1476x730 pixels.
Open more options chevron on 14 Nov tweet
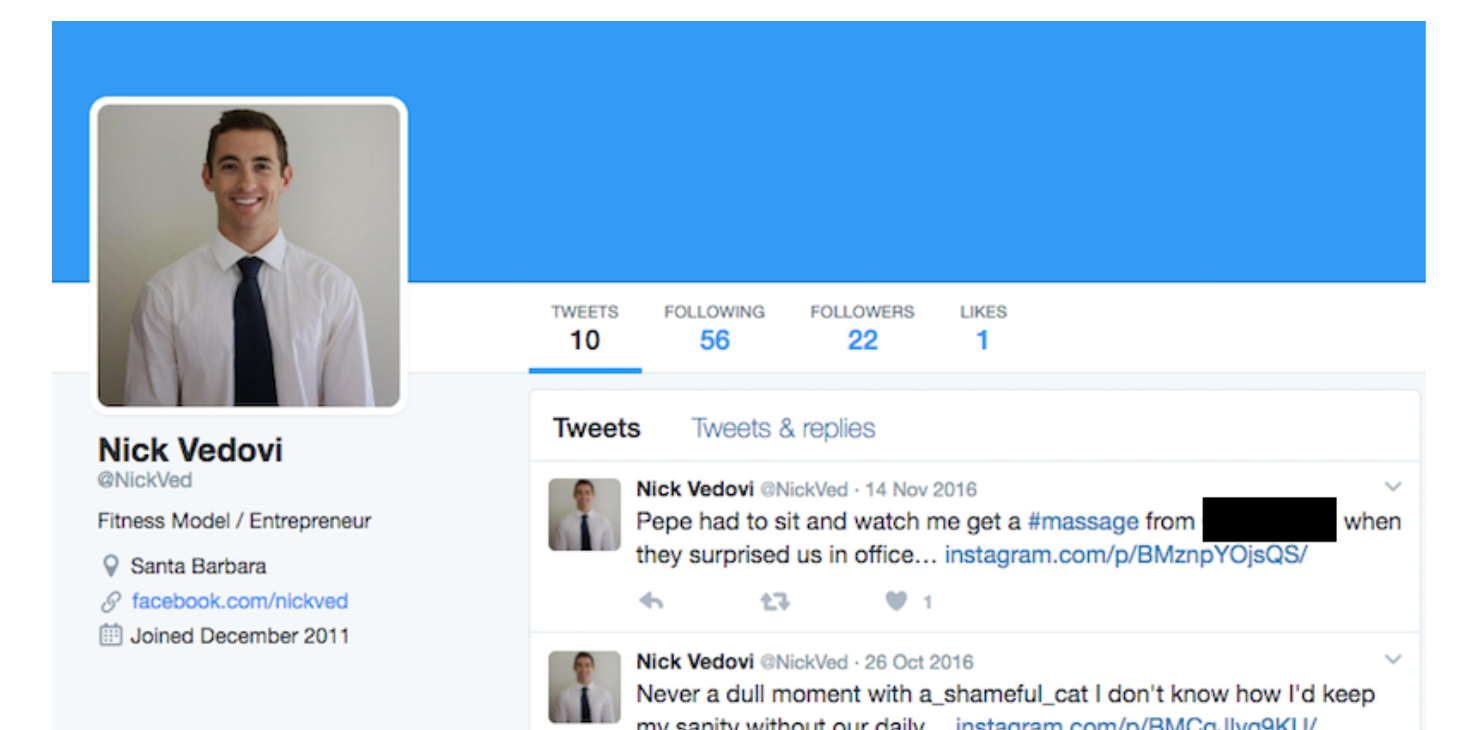(1393, 487)
